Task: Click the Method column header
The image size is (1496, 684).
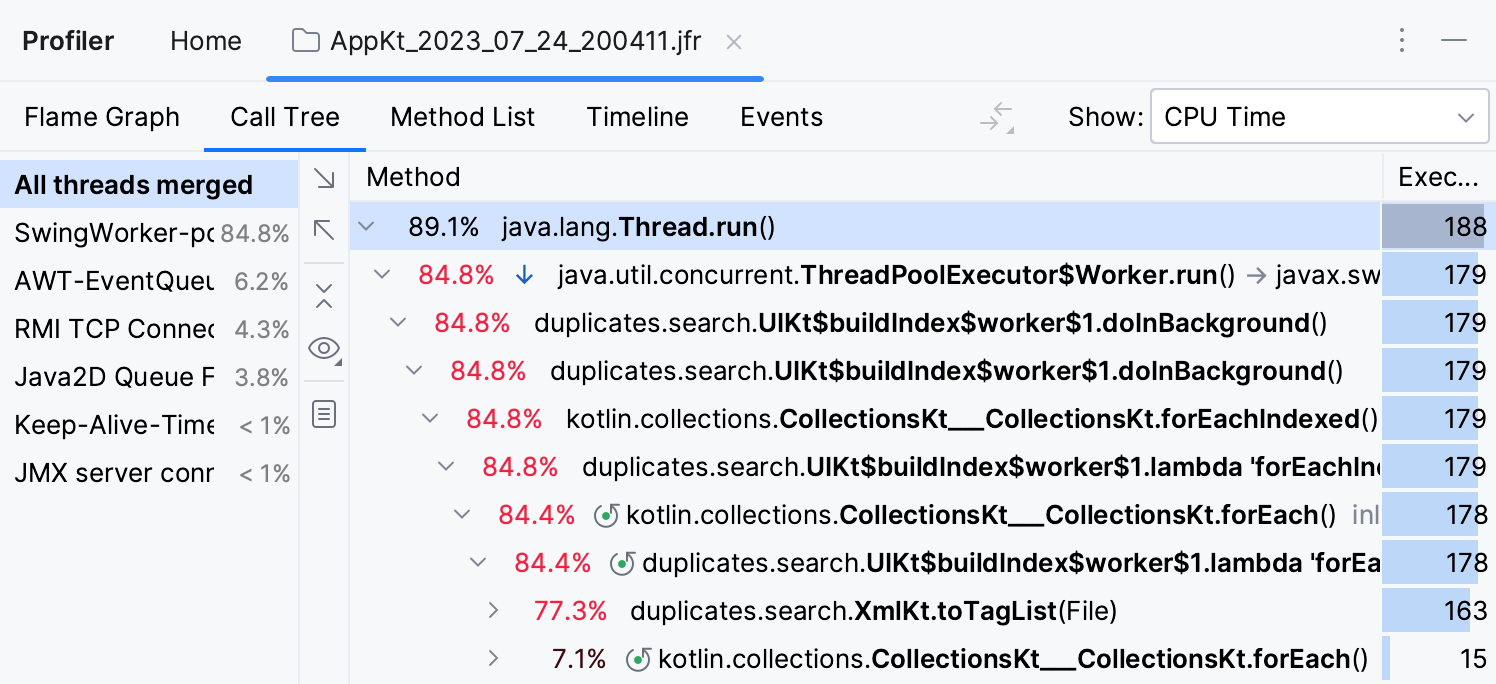Action: point(413,177)
